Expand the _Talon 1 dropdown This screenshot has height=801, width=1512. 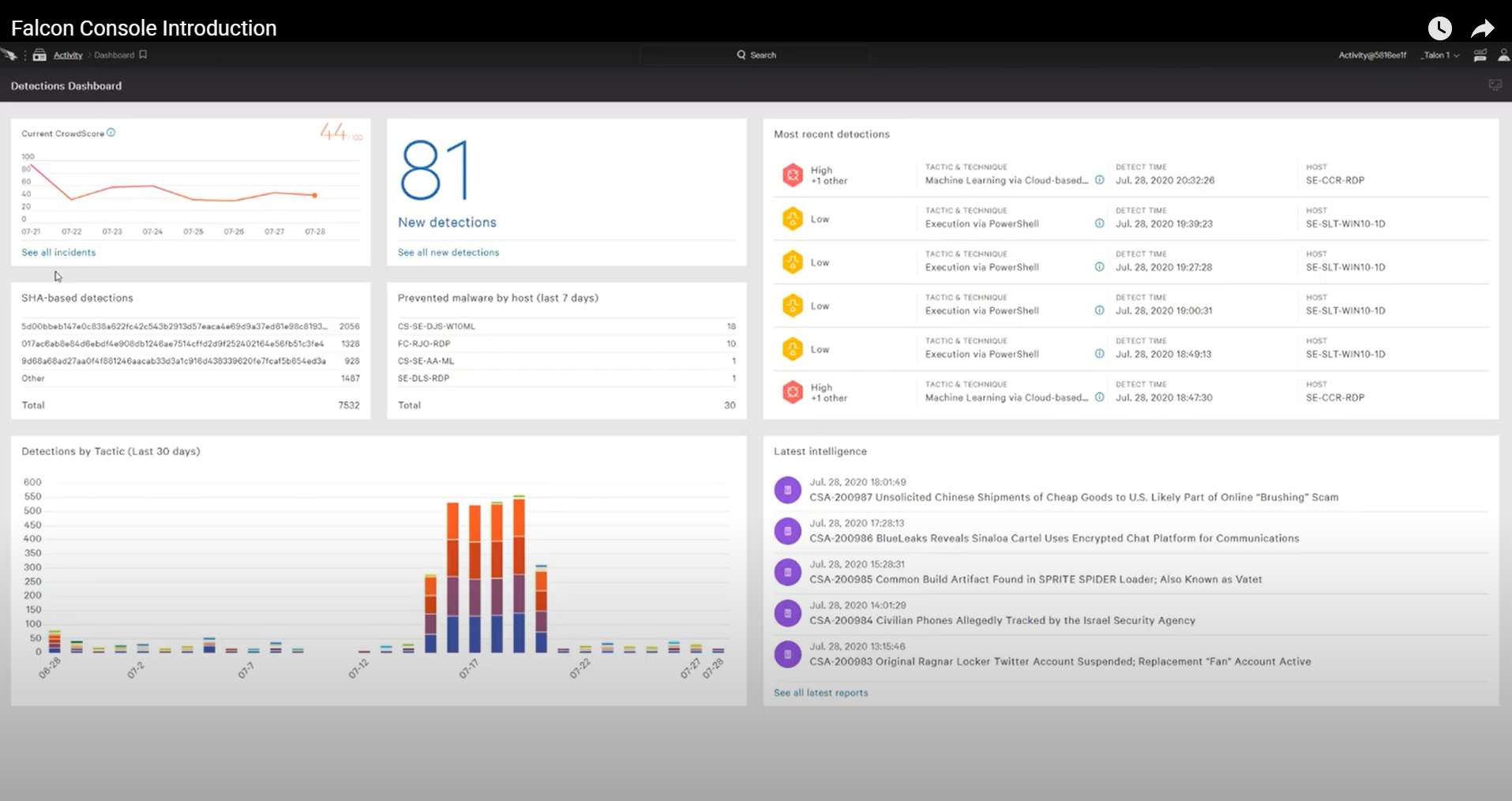tap(1441, 55)
